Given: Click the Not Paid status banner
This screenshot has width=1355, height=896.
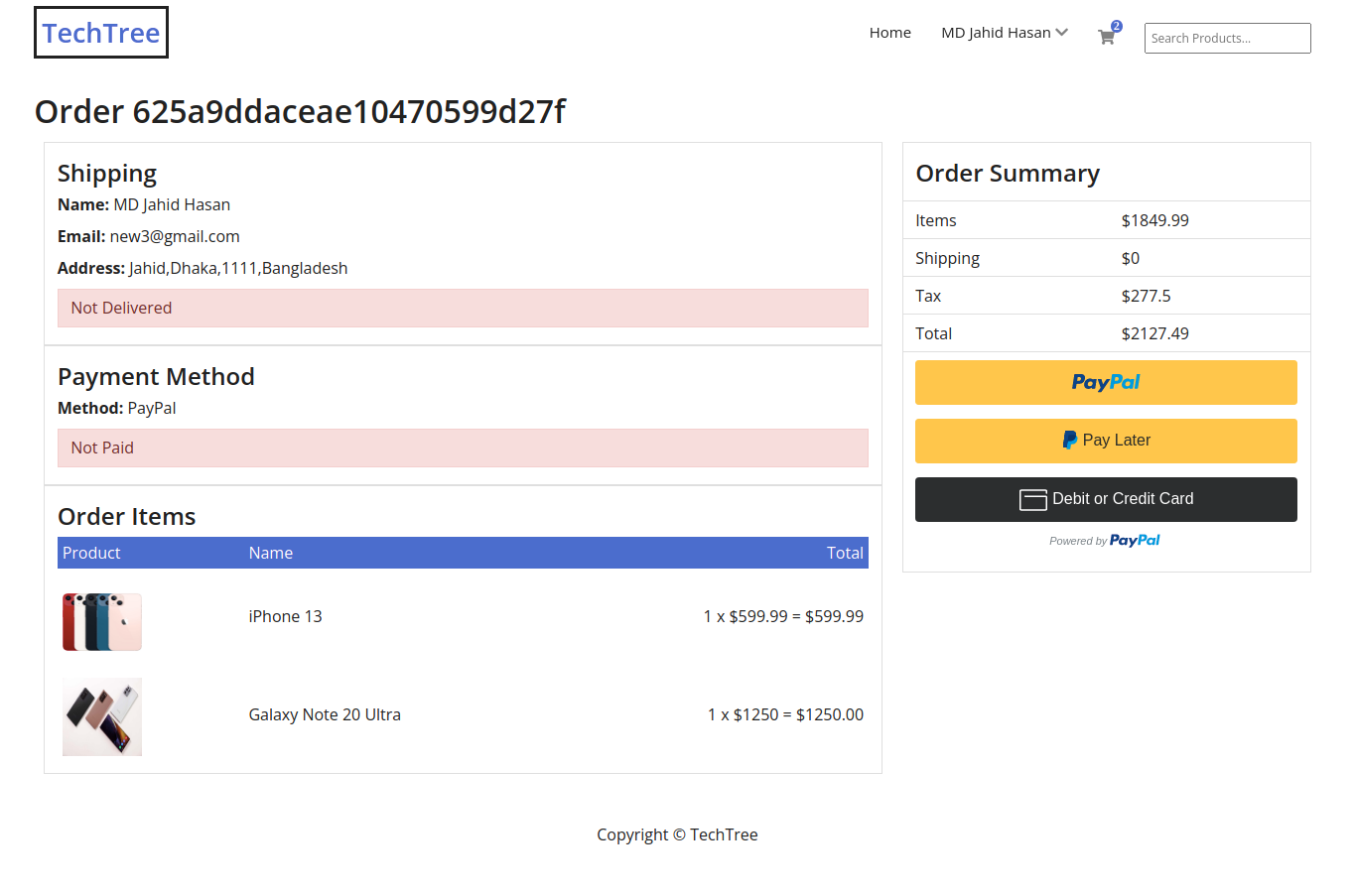Looking at the screenshot, I should (463, 448).
